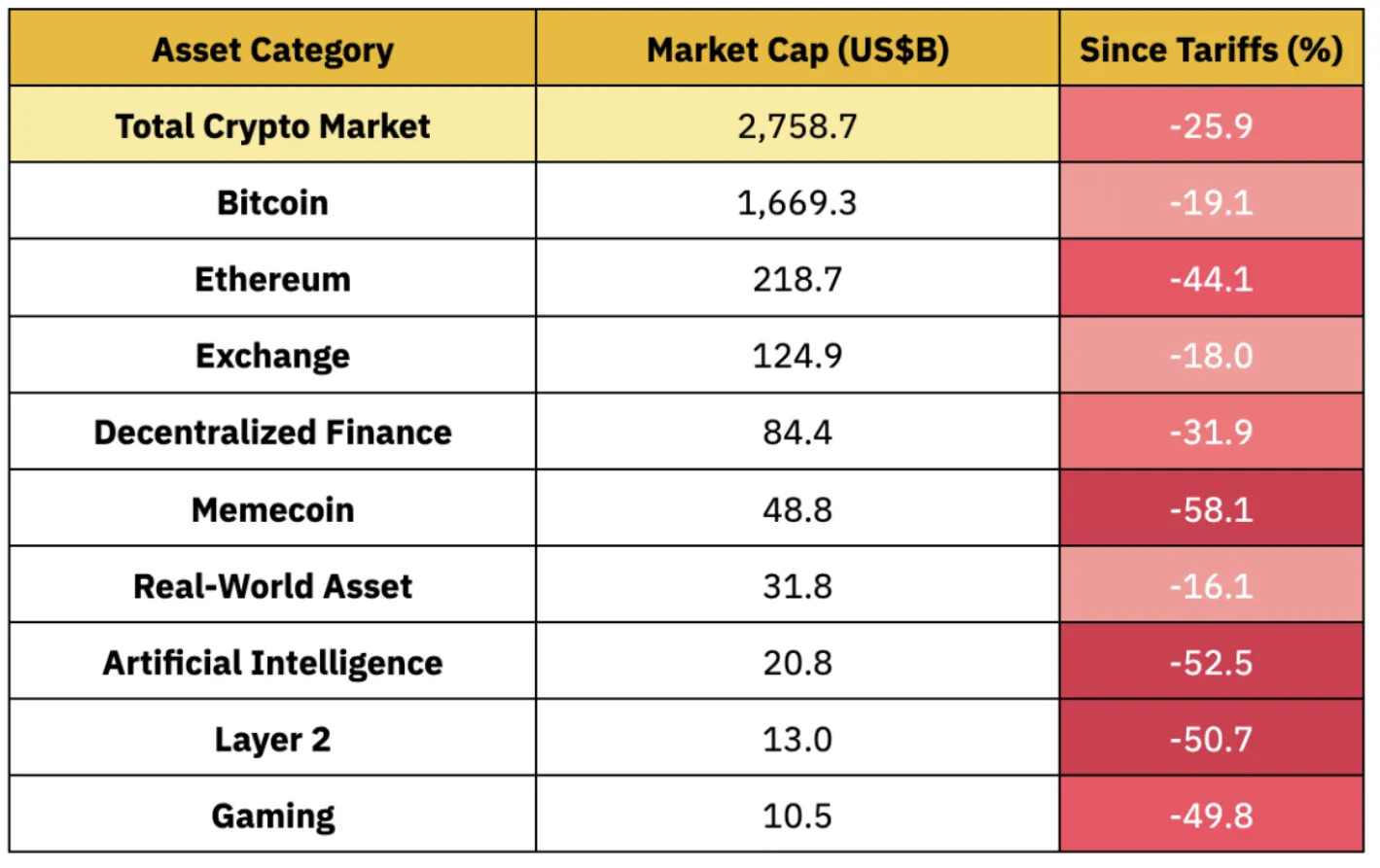Select the Ethereum category cell
Viewport: 1380px width, 868px height.
tap(272, 280)
